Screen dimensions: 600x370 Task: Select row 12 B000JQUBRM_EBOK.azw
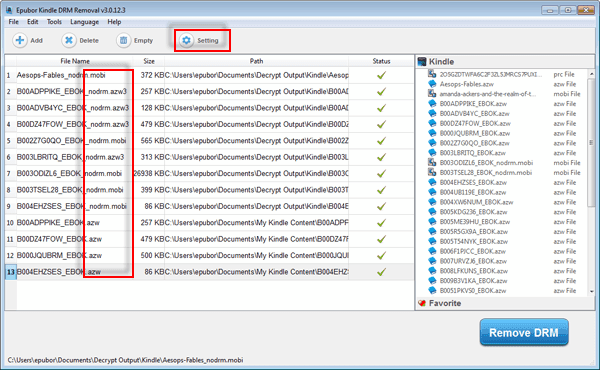[x=209, y=256]
